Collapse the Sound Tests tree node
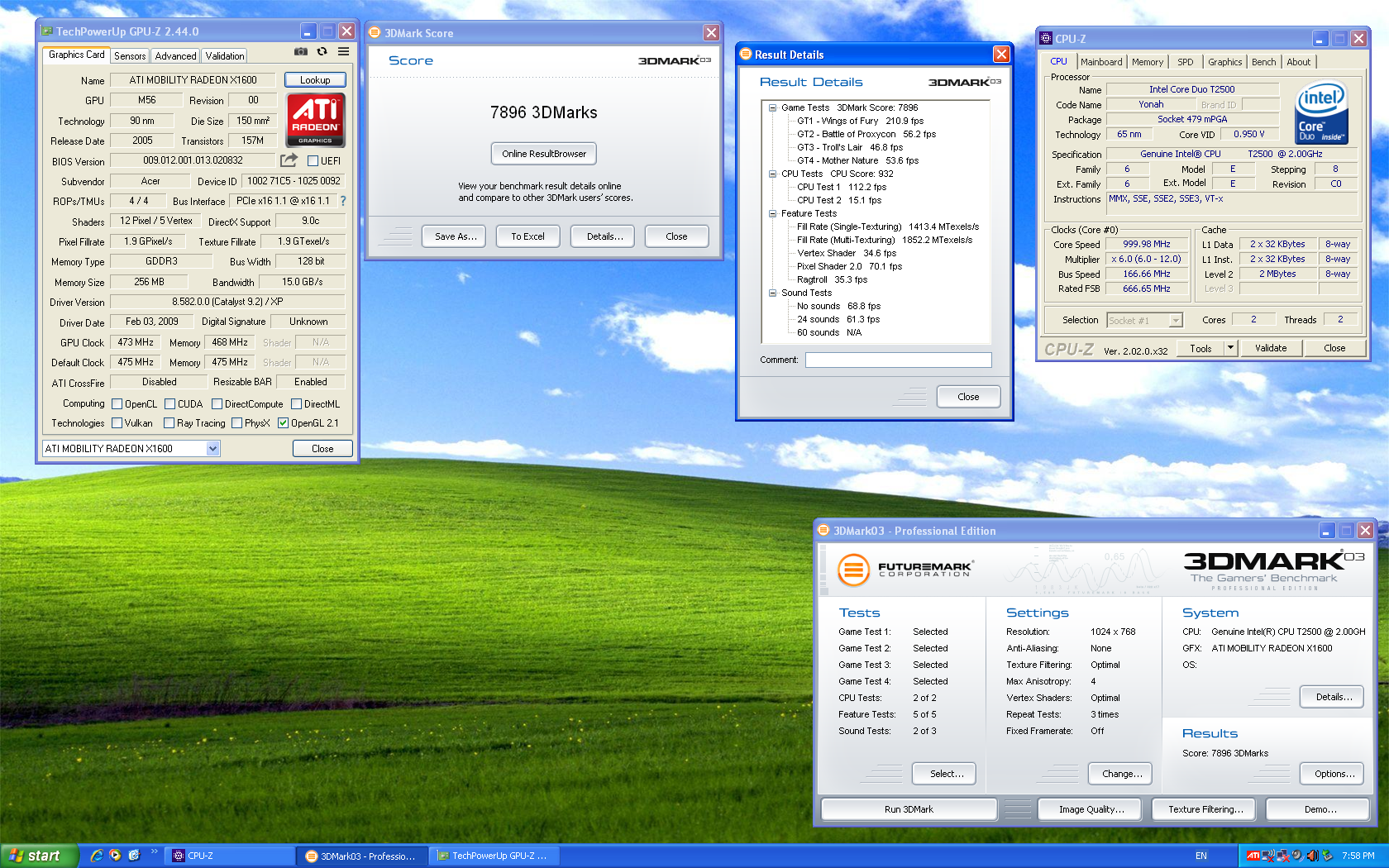This screenshot has width=1389, height=868. [x=772, y=293]
